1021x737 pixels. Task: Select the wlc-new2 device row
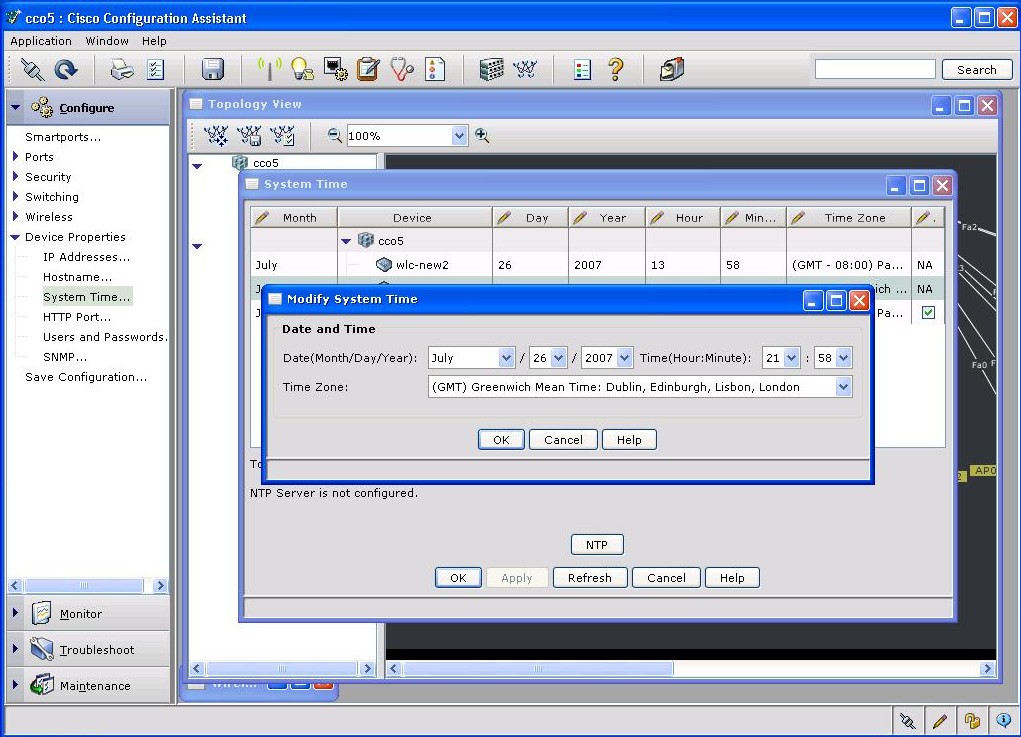point(597,265)
